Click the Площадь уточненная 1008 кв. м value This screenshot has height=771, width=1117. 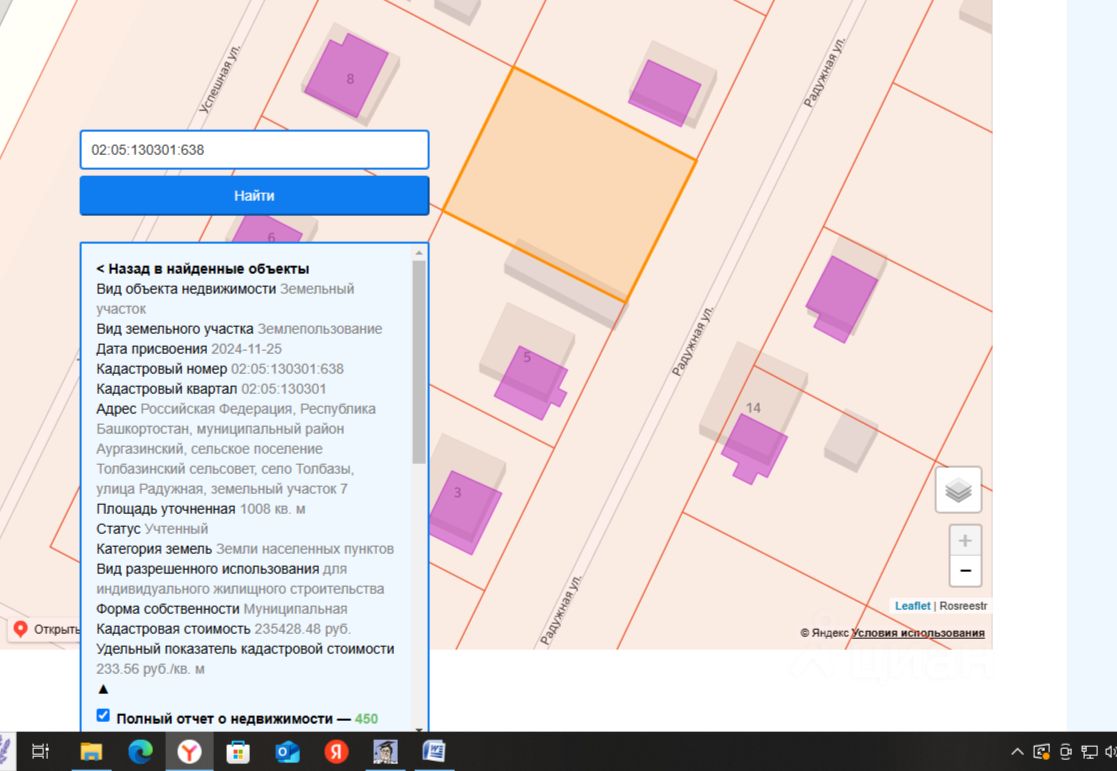(x=273, y=509)
